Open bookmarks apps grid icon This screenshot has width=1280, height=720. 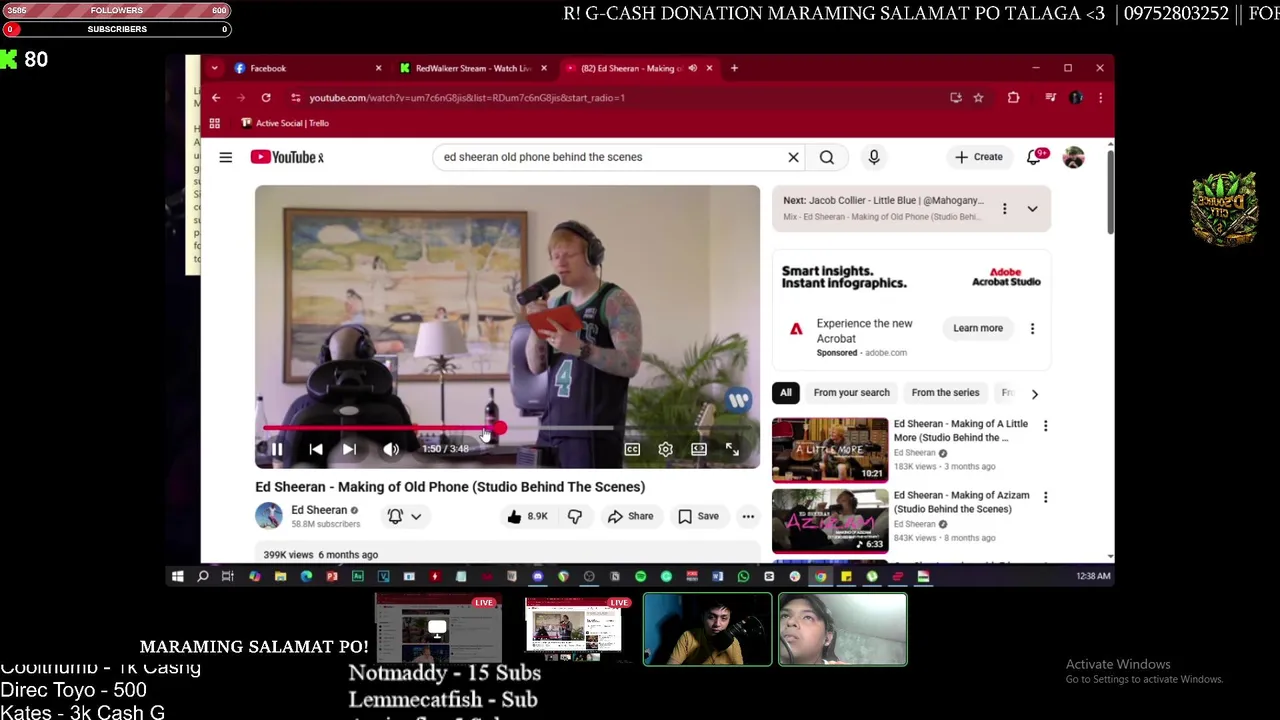tap(214, 123)
